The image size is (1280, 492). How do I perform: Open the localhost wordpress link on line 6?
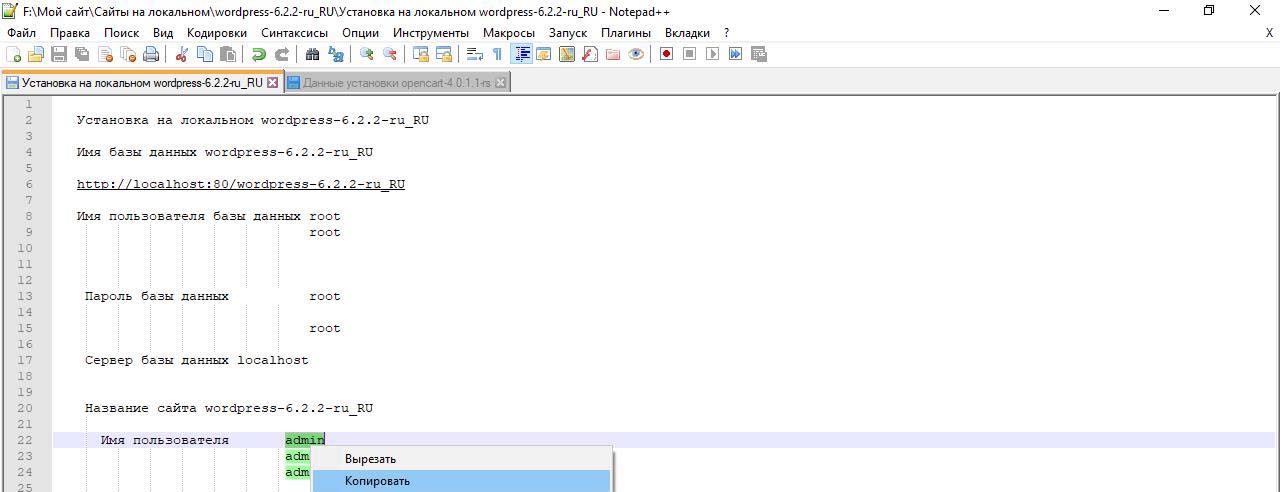(240, 184)
